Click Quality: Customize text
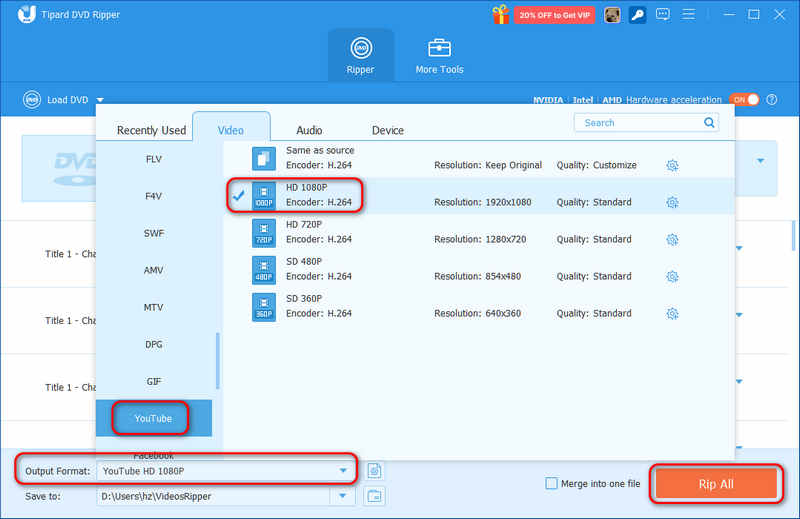The image size is (800, 519). pos(596,165)
